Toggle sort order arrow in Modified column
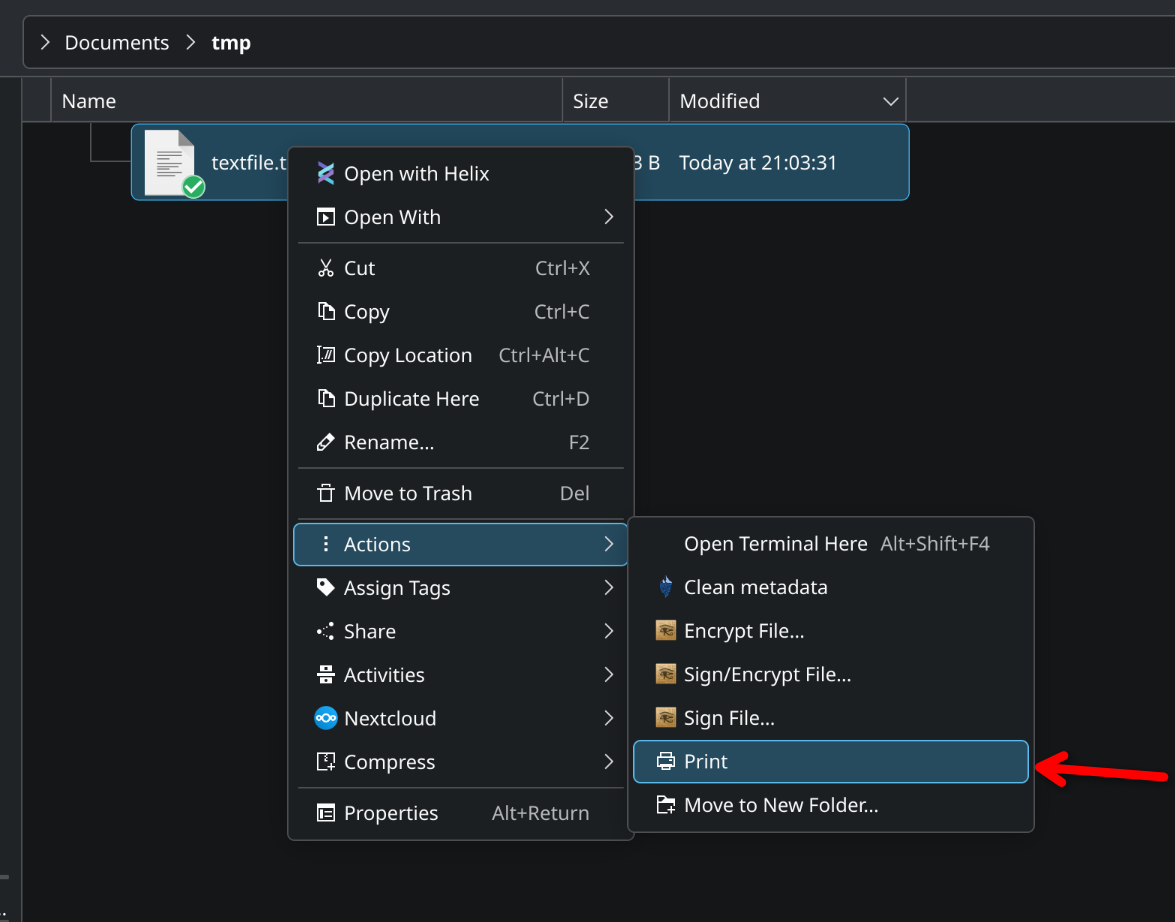Screen dimensions: 1175x922 click(890, 101)
